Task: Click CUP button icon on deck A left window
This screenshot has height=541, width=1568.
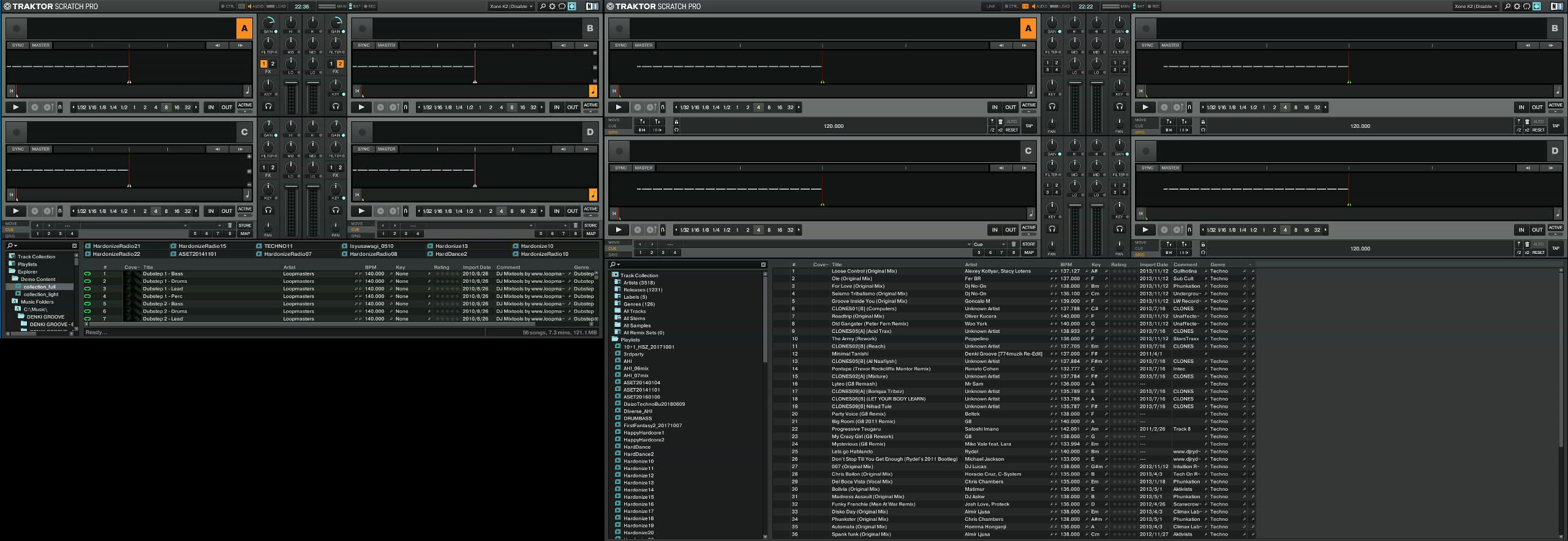Action: (x=48, y=107)
